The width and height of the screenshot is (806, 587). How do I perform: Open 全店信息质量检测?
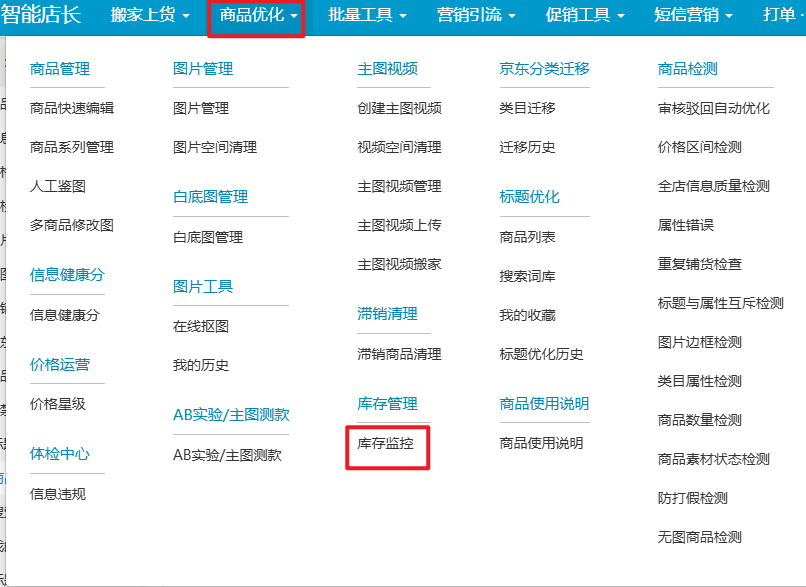714,186
